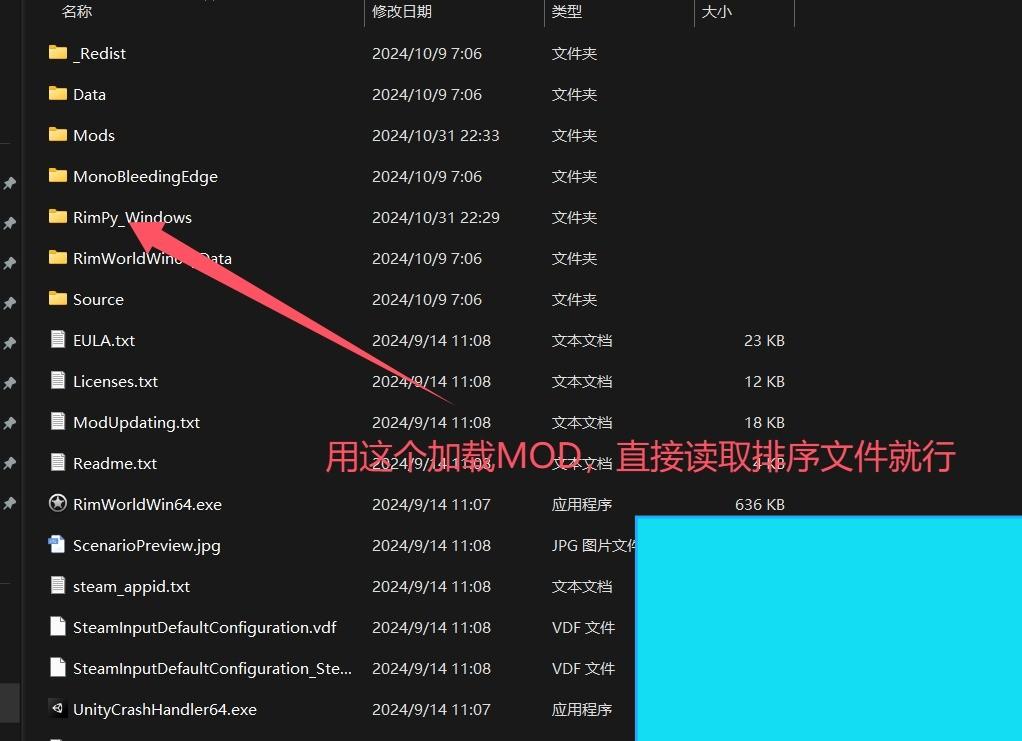Select the Readme.txt file name

[115, 463]
